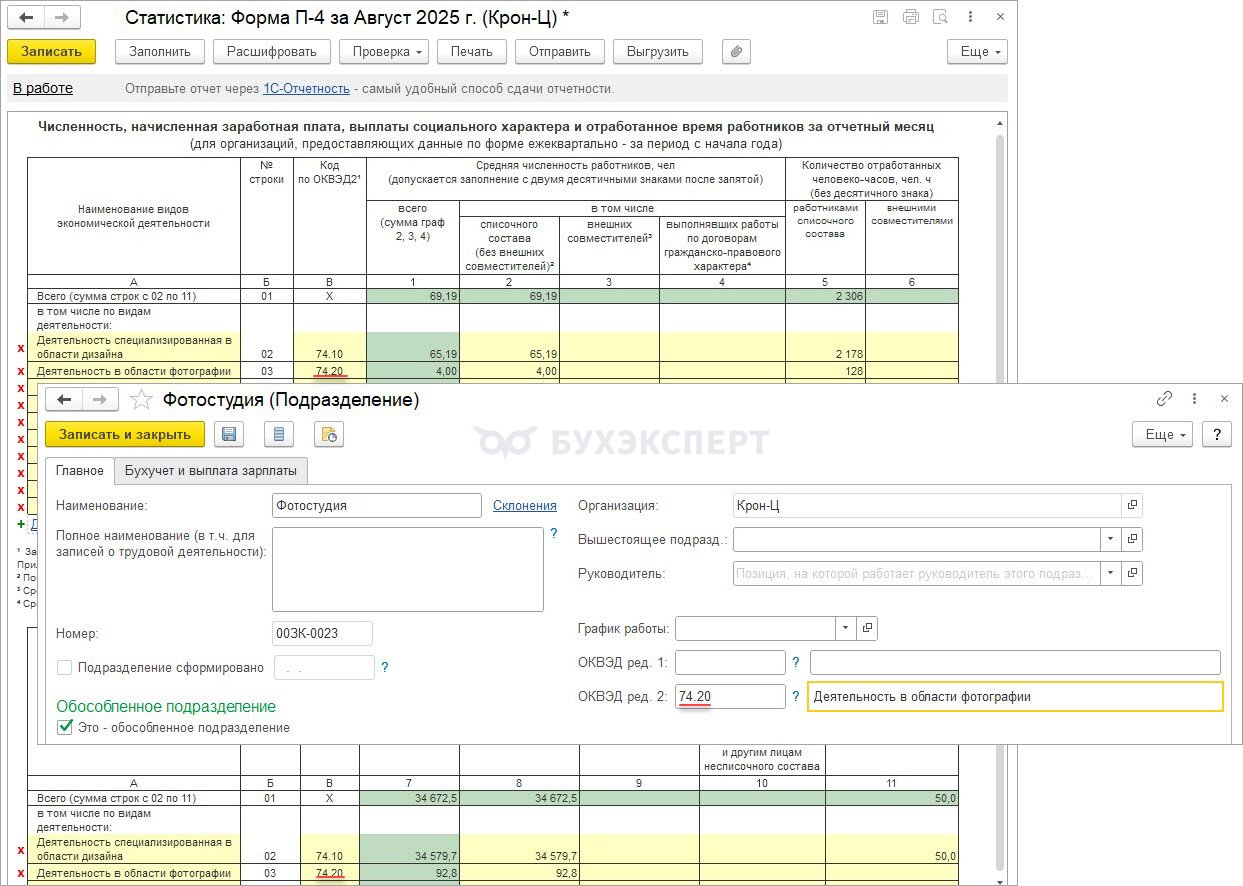Open the График работы dropdown list
Screen dimensions: 1243x886
846,628
